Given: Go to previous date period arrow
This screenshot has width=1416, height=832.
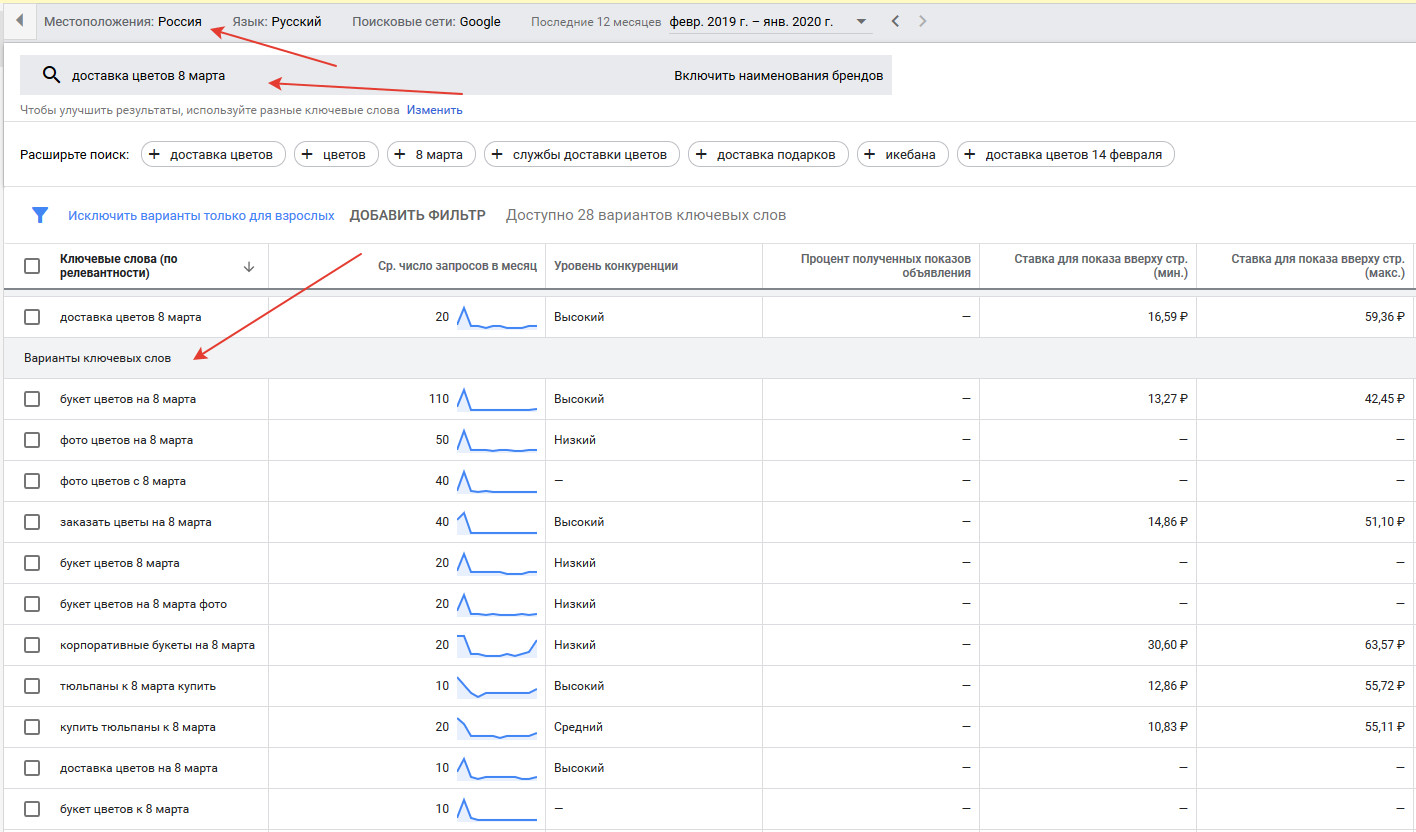Looking at the screenshot, I should [x=895, y=21].
